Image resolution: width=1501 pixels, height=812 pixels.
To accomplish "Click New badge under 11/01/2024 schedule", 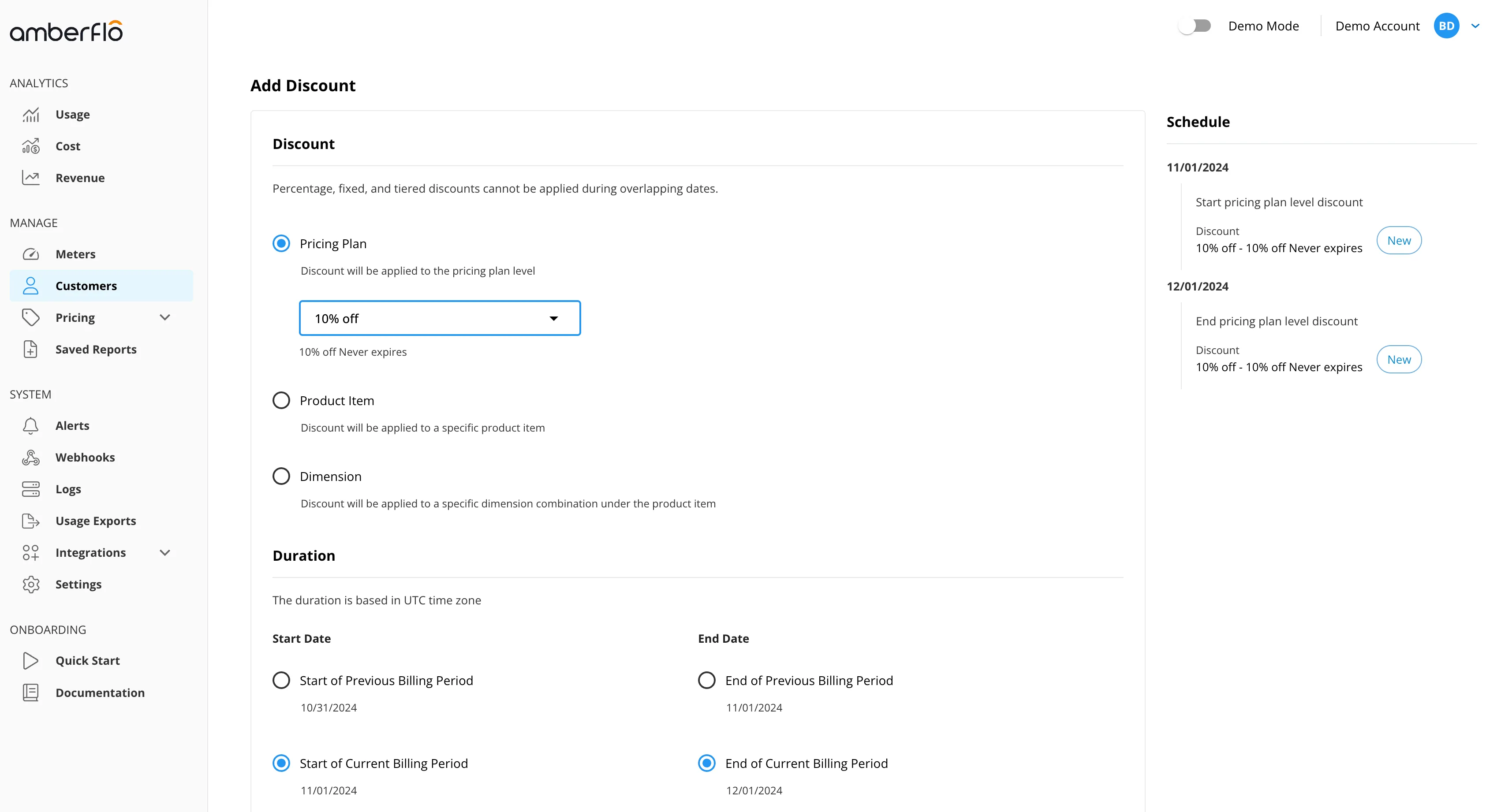I will click(1399, 241).
